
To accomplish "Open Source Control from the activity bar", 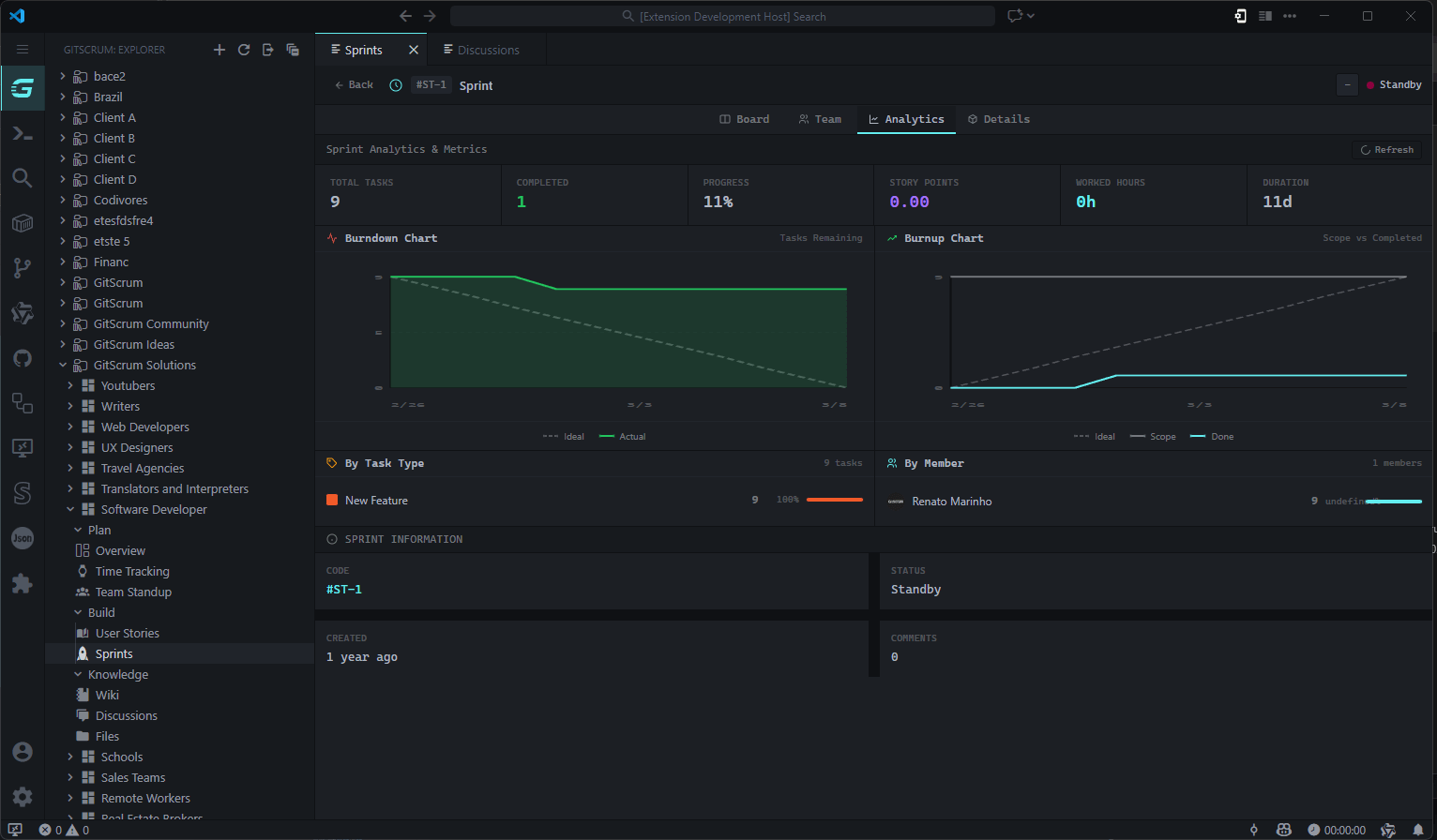I will pyautogui.click(x=23, y=268).
